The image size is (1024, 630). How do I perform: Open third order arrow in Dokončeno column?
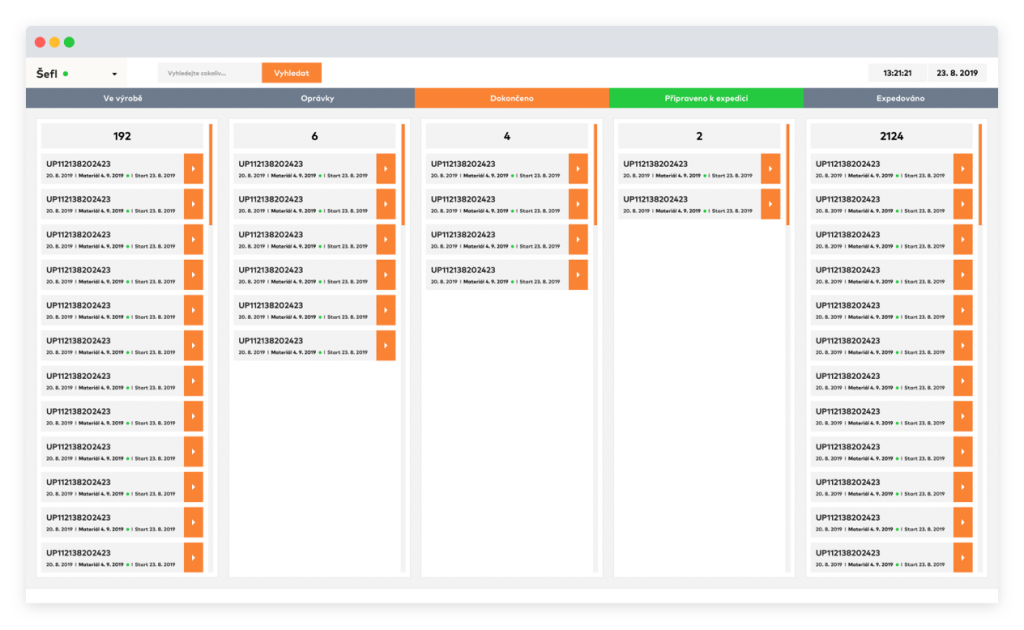pyautogui.click(x=578, y=240)
